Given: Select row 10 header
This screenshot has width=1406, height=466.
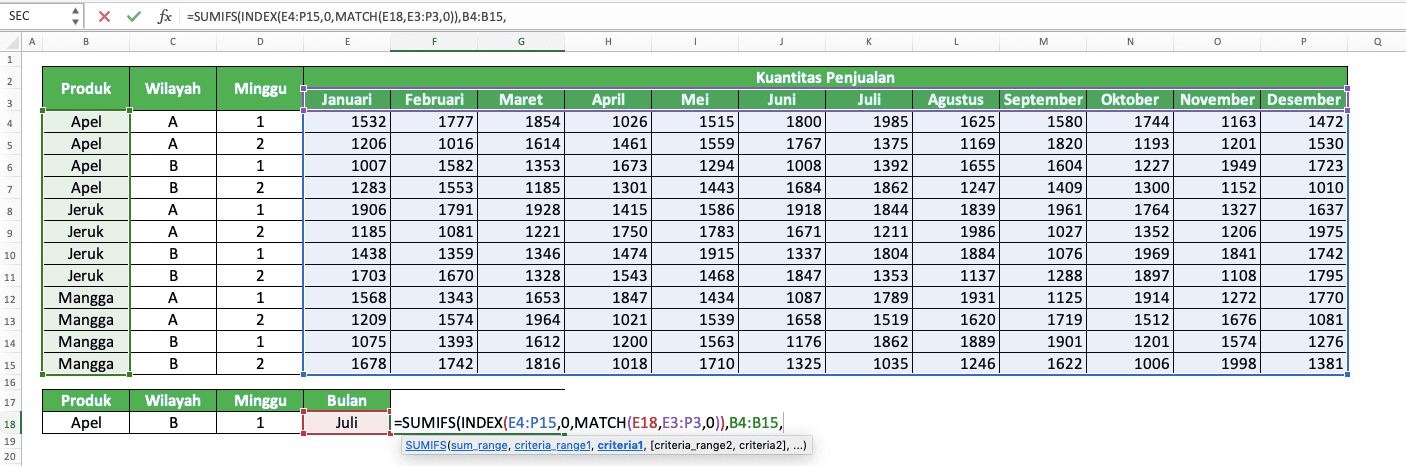Looking at the screenshot, I should (x=10, y=256).
